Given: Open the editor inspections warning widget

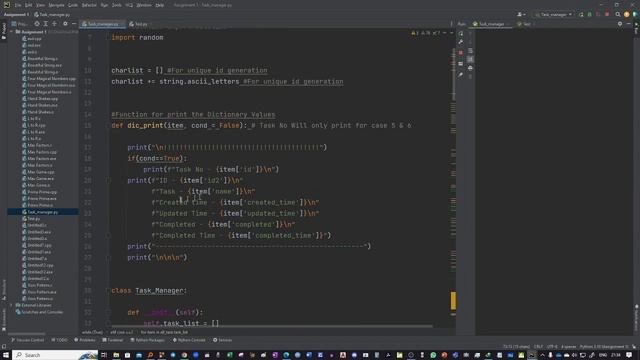Looking at the screenshot, I should click(x=427, y=33).
